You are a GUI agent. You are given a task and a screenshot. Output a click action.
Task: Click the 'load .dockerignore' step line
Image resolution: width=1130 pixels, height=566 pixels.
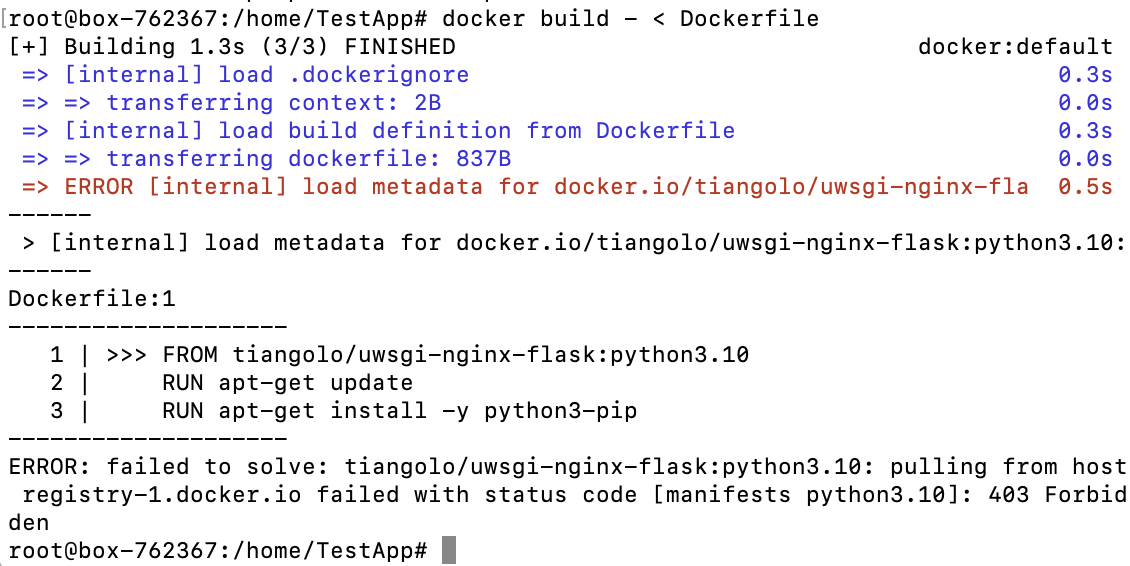click(246, 74)
